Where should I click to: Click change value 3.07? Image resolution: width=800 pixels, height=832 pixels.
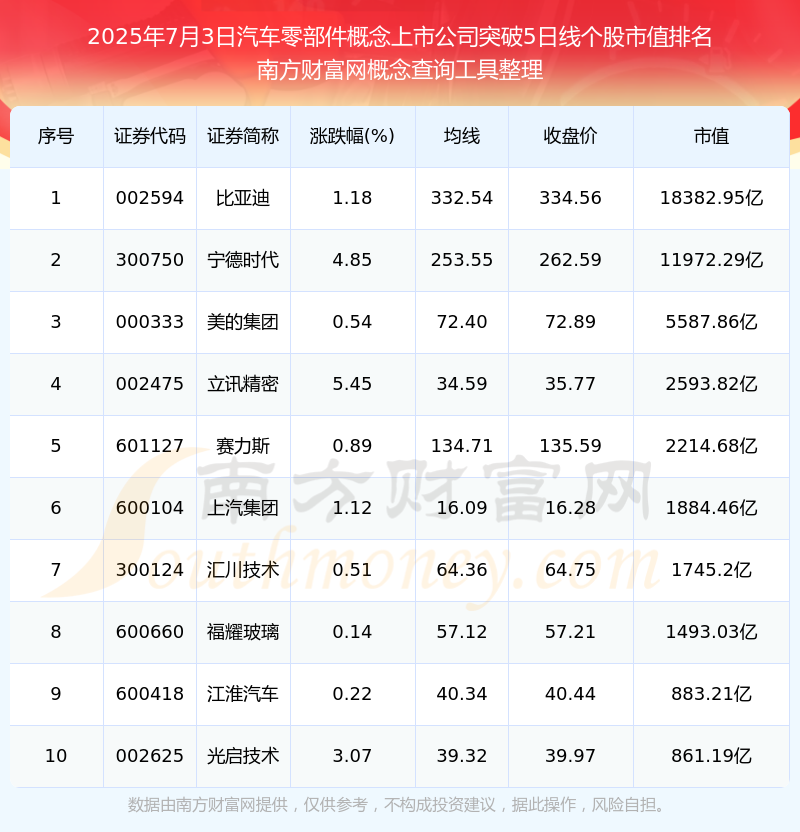tap(352, 756)
